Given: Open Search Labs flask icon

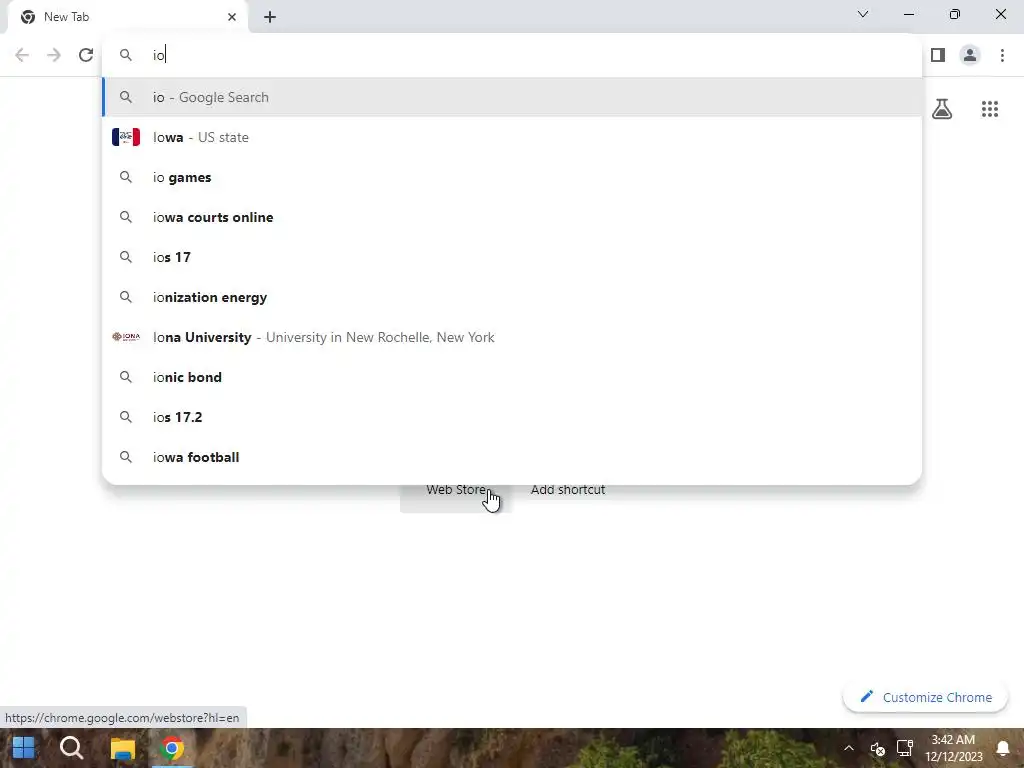Looking at the screenshot, I should pyautogui.click(x=942, y=109).
